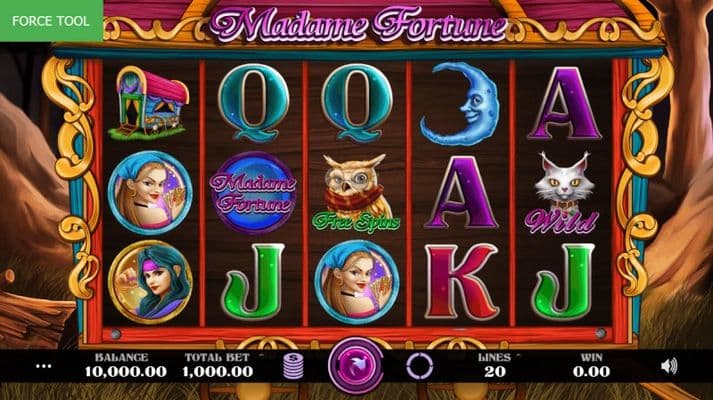Open the coin stack bet icon
Image resolution: width=713 pixels, height=400 pixels.
coord(293,366)
